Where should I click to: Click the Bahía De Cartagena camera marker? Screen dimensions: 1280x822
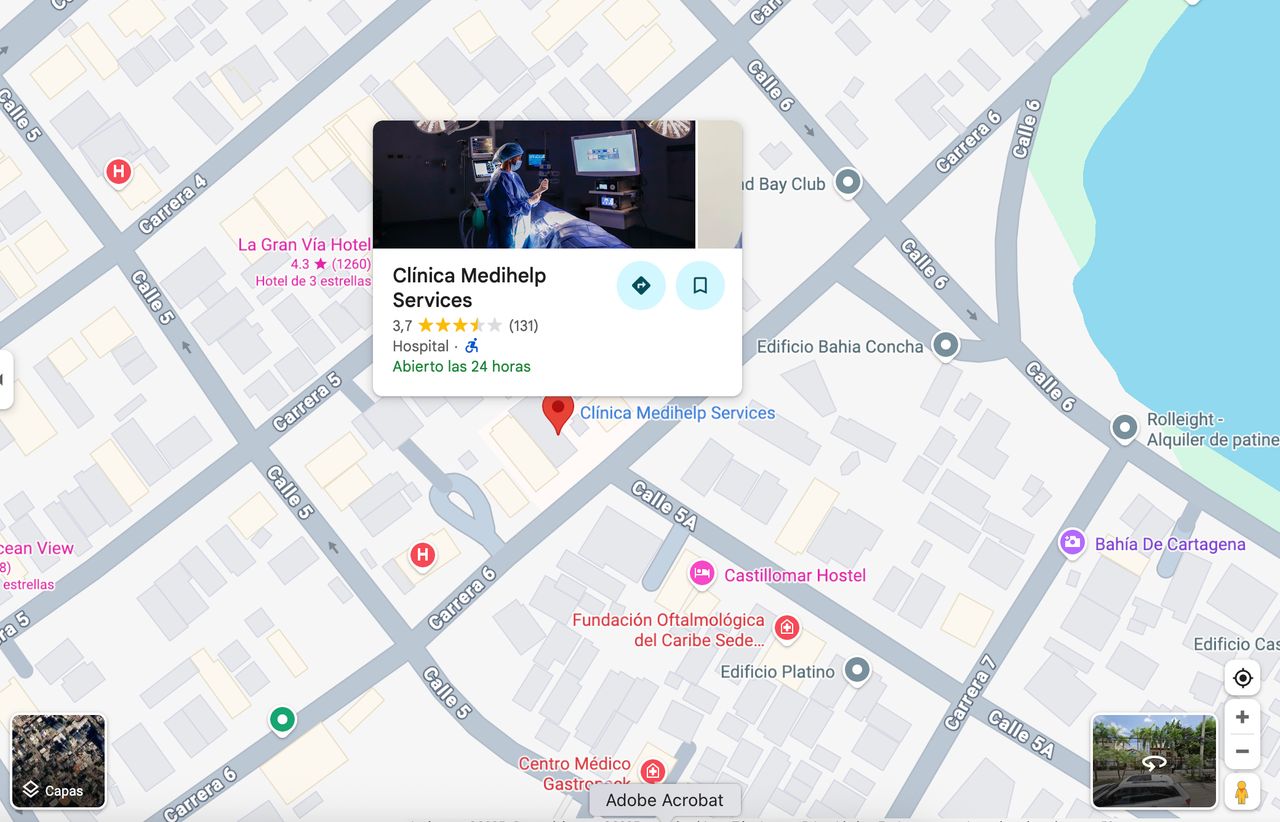(x=1073, y=543)
